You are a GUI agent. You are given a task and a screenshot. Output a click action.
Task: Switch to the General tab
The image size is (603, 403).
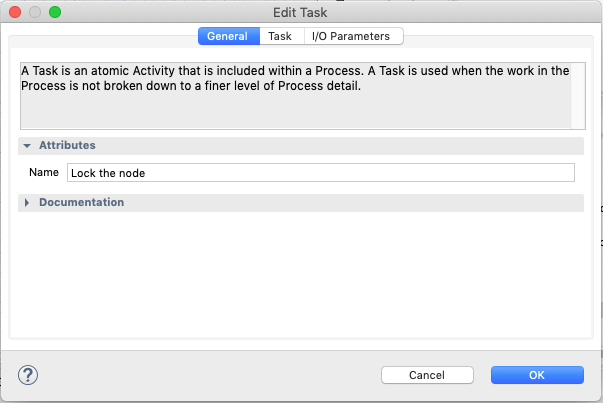[229, 36]
